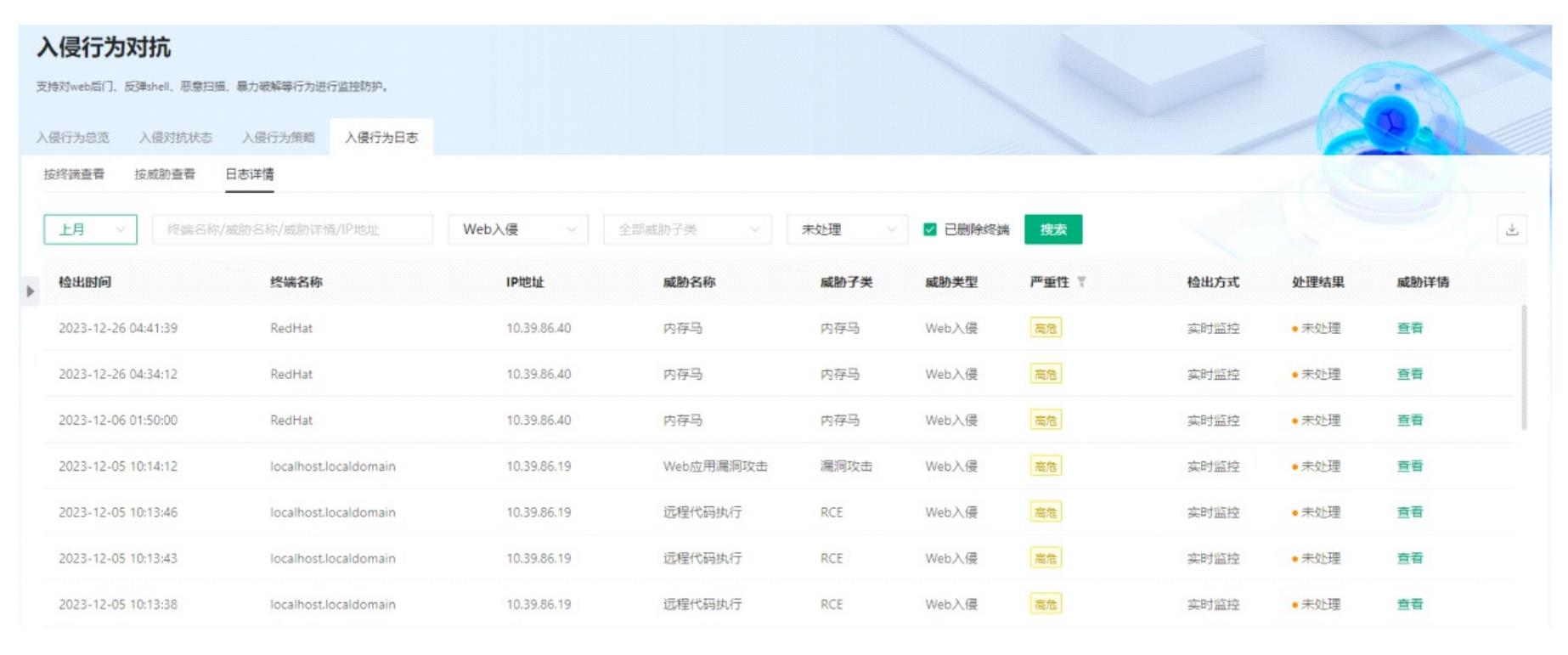Click the severity column filter icon

1081,282
